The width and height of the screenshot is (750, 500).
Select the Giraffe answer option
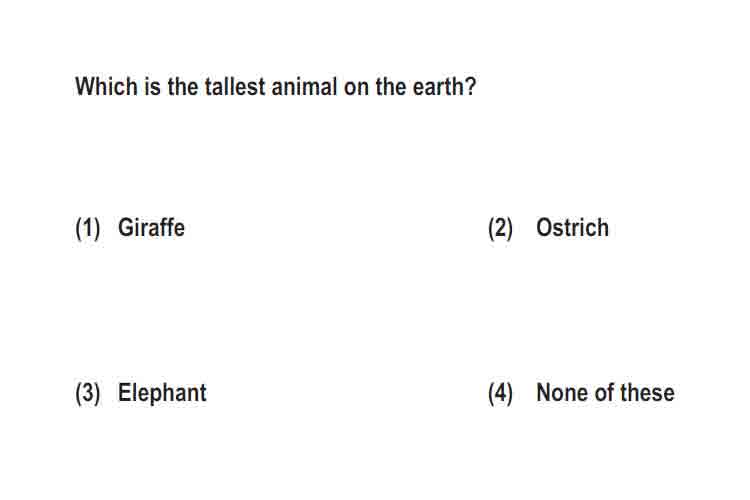[151, 228]
